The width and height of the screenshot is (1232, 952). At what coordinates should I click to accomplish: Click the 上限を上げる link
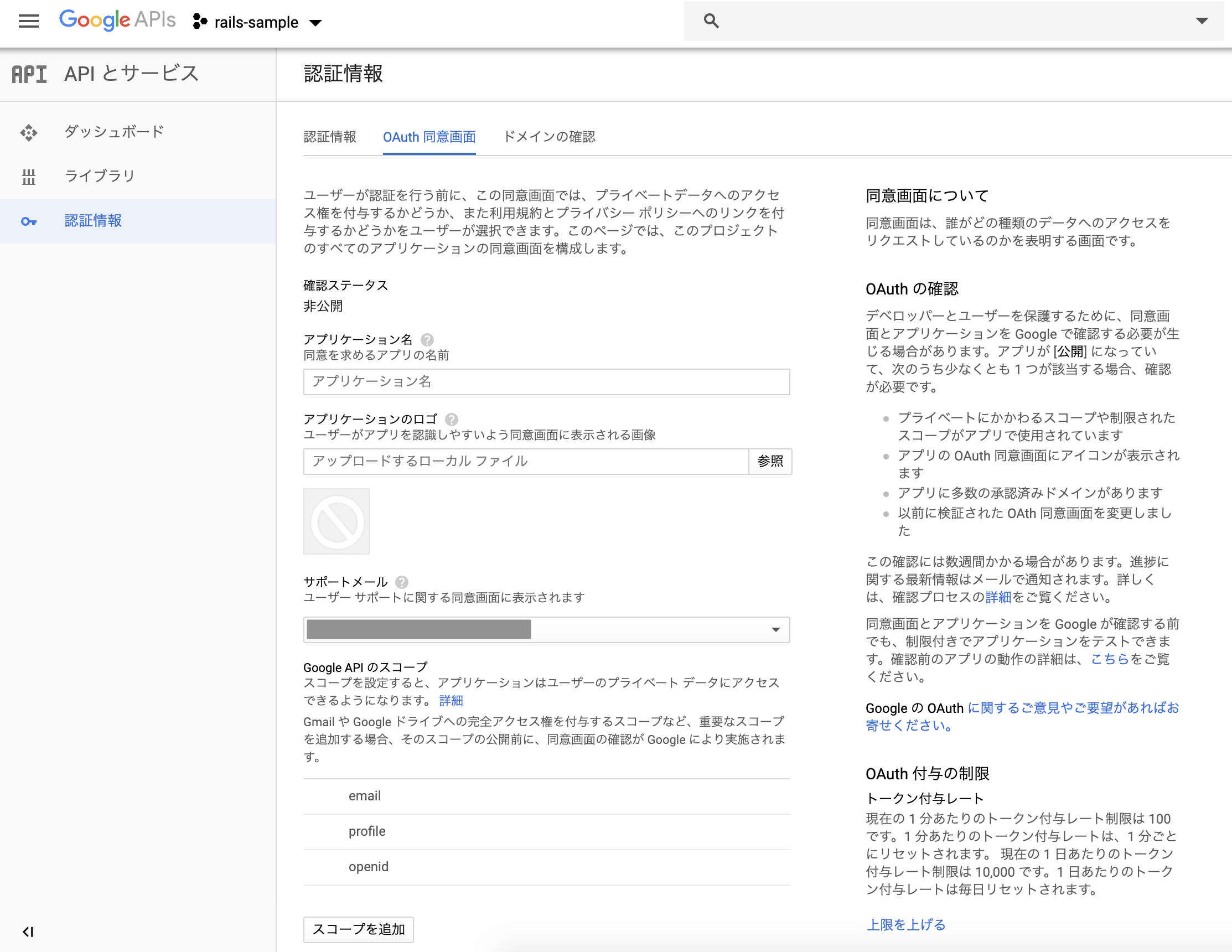pos(905,924)
